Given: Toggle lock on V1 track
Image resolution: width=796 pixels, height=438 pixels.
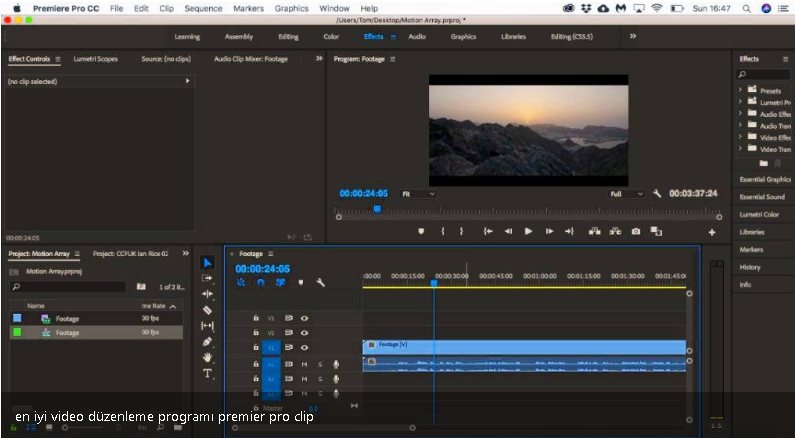Looking at the screenshot, I should point(256,347).
